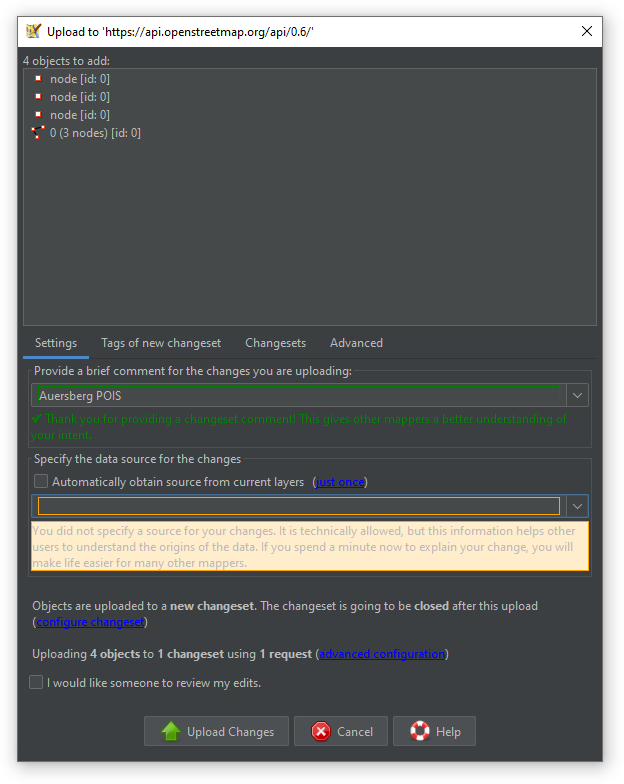Follow the 'advanced configuration' link
624x784 pixels.
381,654
